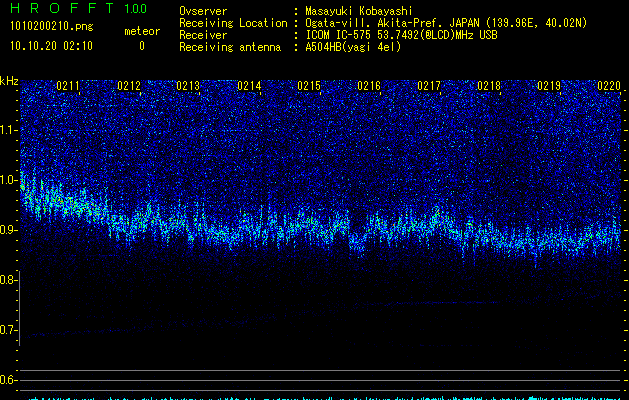Screen dimensions: 629x400
Task: Click the 'Receiving antenna' label
Action: 230,47
